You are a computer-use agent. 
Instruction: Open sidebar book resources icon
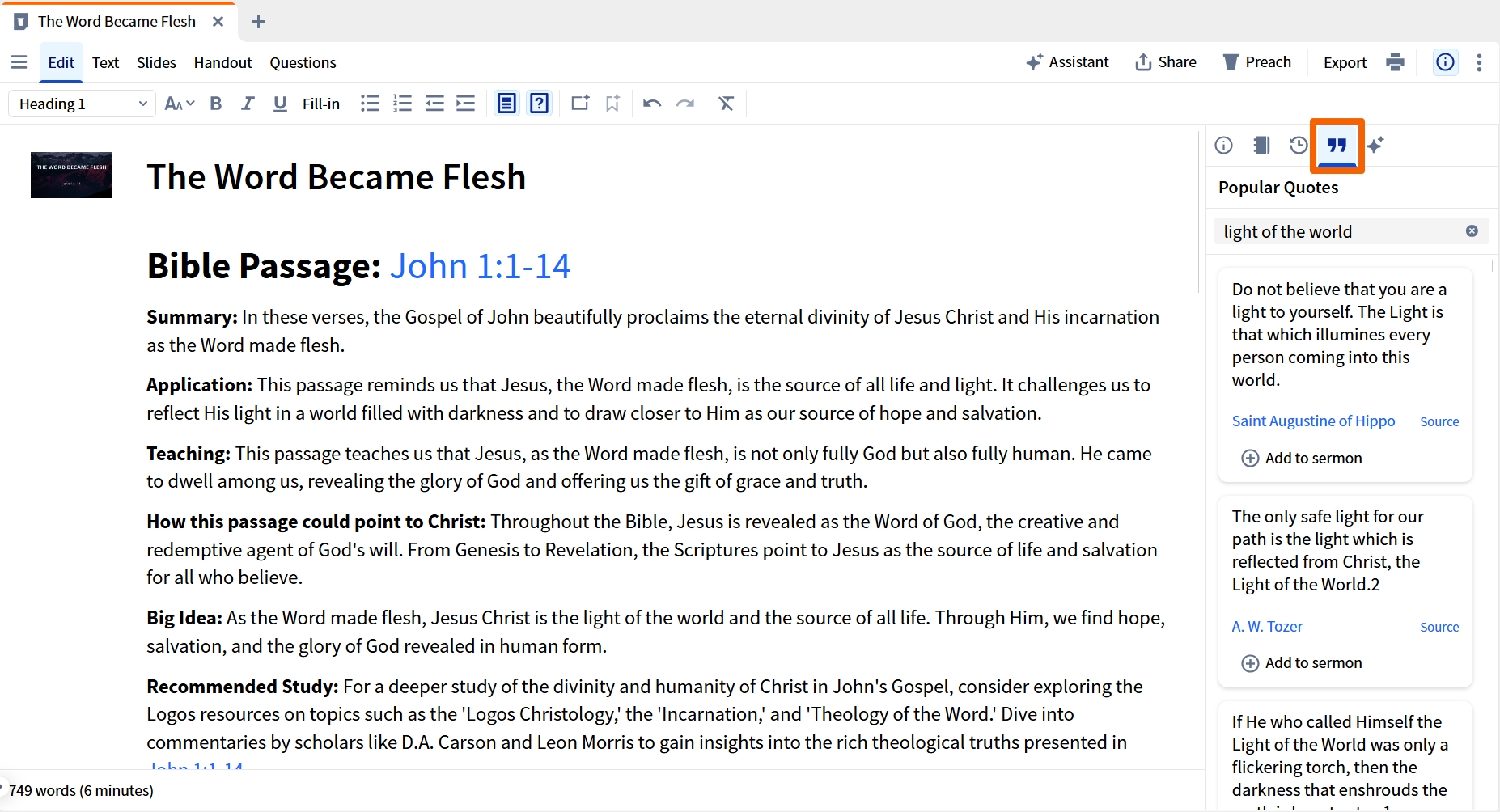point(1261,145)
